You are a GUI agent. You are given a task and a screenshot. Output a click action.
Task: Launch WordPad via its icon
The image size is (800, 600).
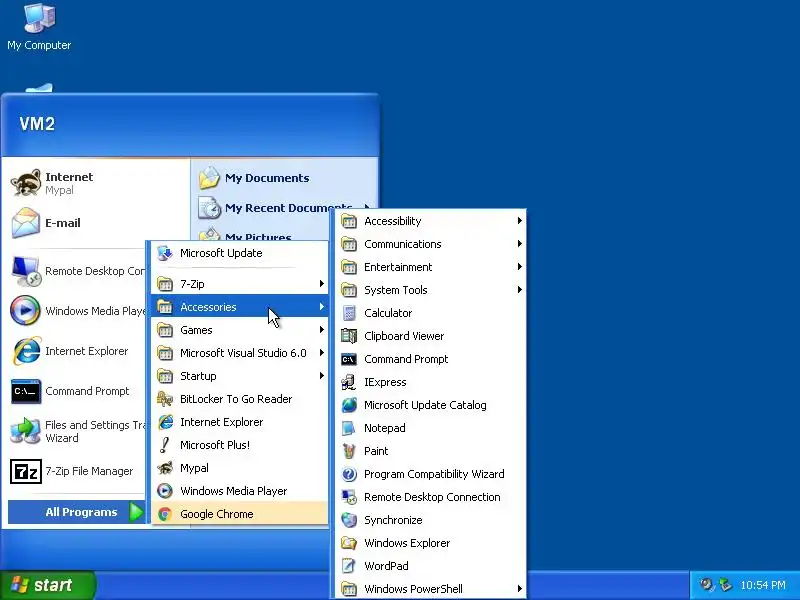349,566
